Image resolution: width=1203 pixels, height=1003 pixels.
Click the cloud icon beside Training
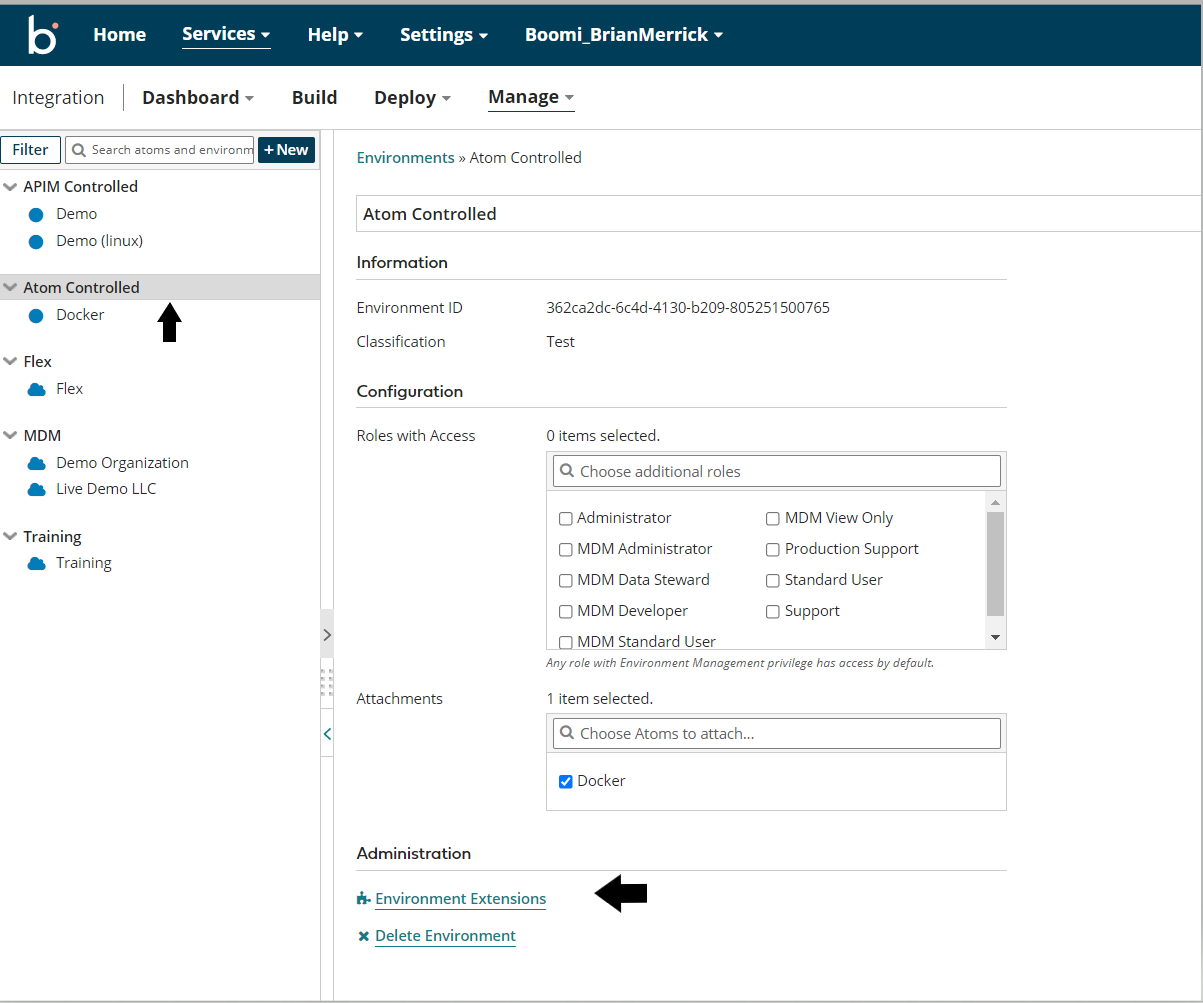tap(37, 563)
